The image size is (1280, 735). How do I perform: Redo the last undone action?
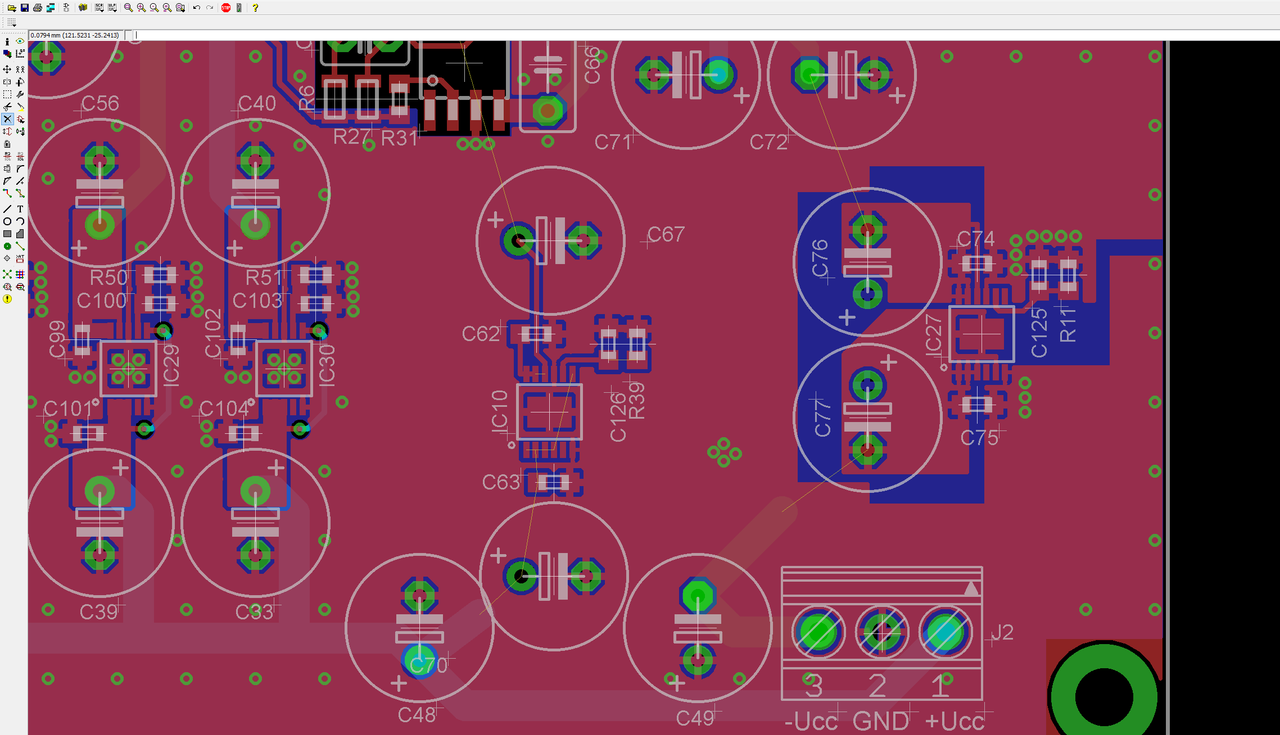(209, 8)
